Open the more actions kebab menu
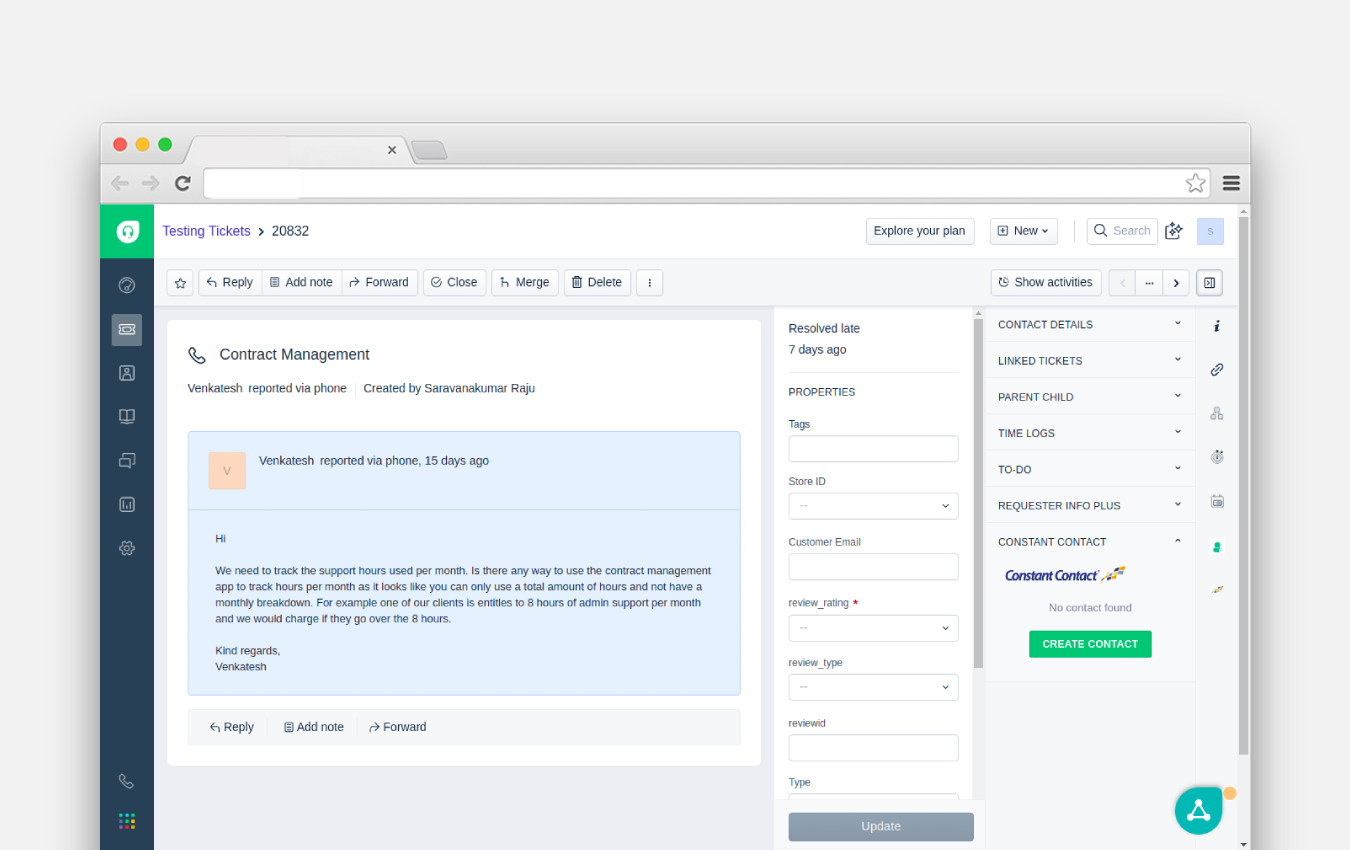1350x850 pixels. [x=650, y=283]
